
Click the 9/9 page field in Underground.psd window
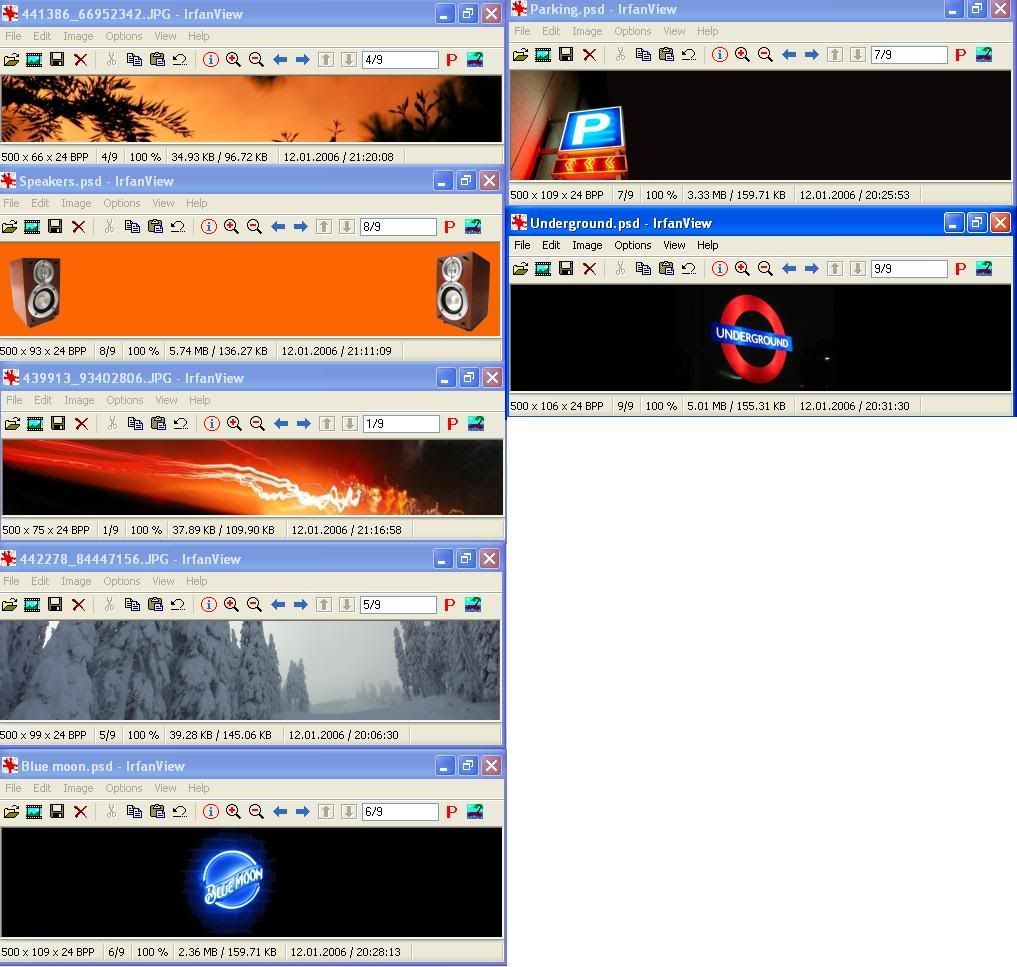coord(908,269)
